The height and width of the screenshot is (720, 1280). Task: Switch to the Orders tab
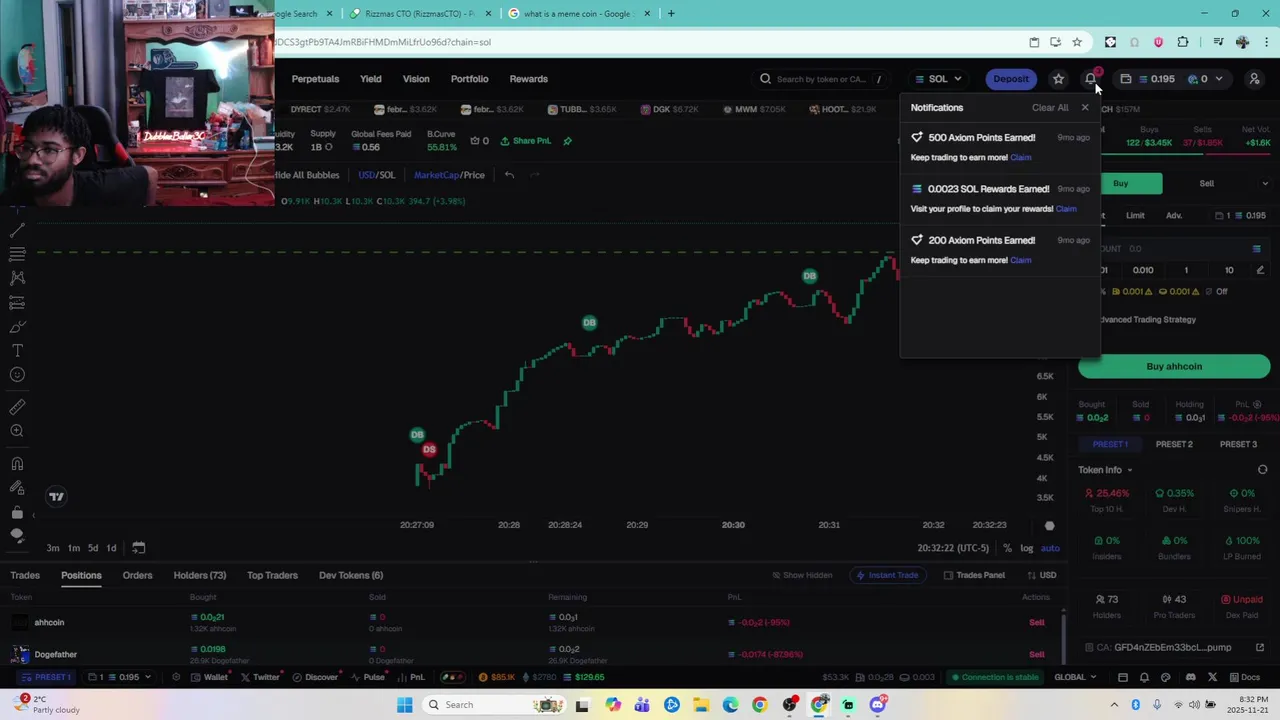(x=137, y=575)
